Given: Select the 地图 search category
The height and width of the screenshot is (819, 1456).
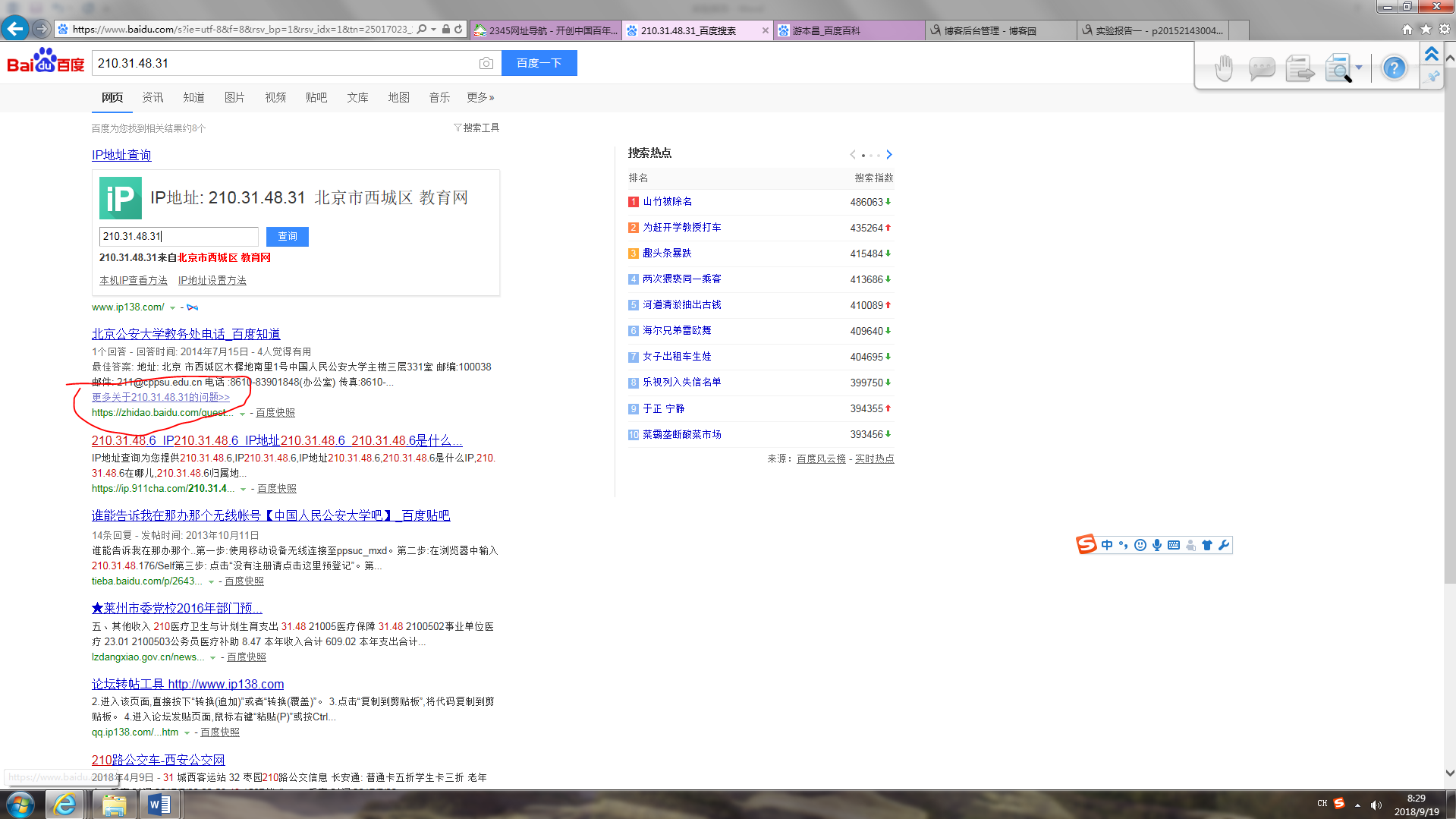Looking at the screenshot, I should [398, 97].
